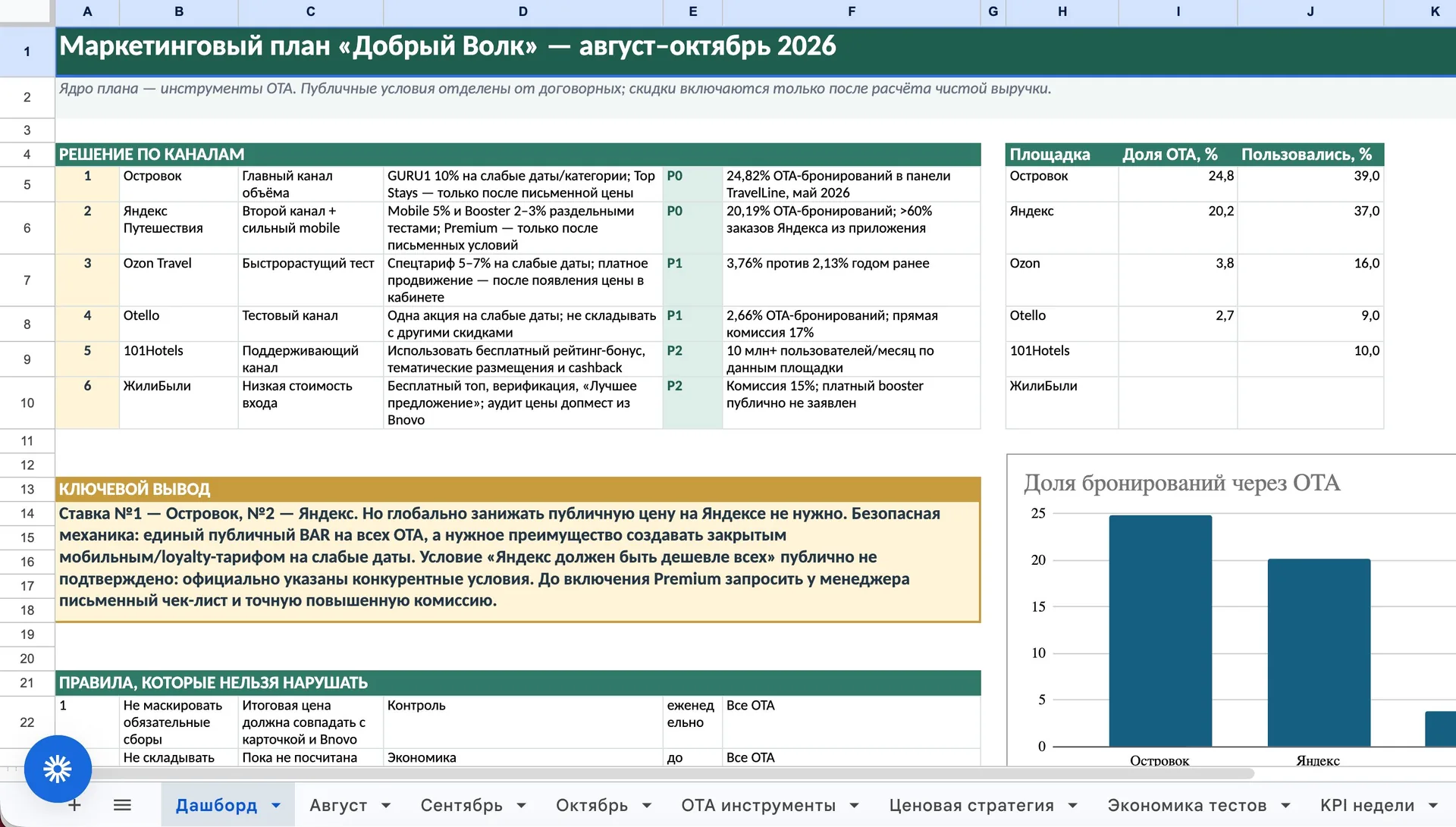Click the 'Поддерживающий канал' cell

coord(310,359)
